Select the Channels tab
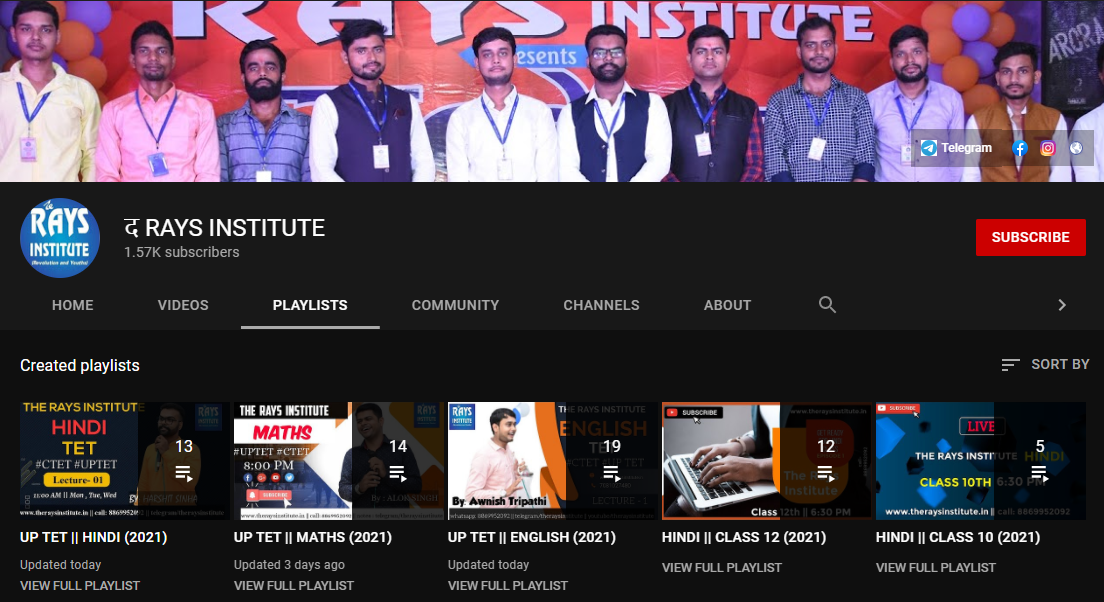 tap(601, 305)
